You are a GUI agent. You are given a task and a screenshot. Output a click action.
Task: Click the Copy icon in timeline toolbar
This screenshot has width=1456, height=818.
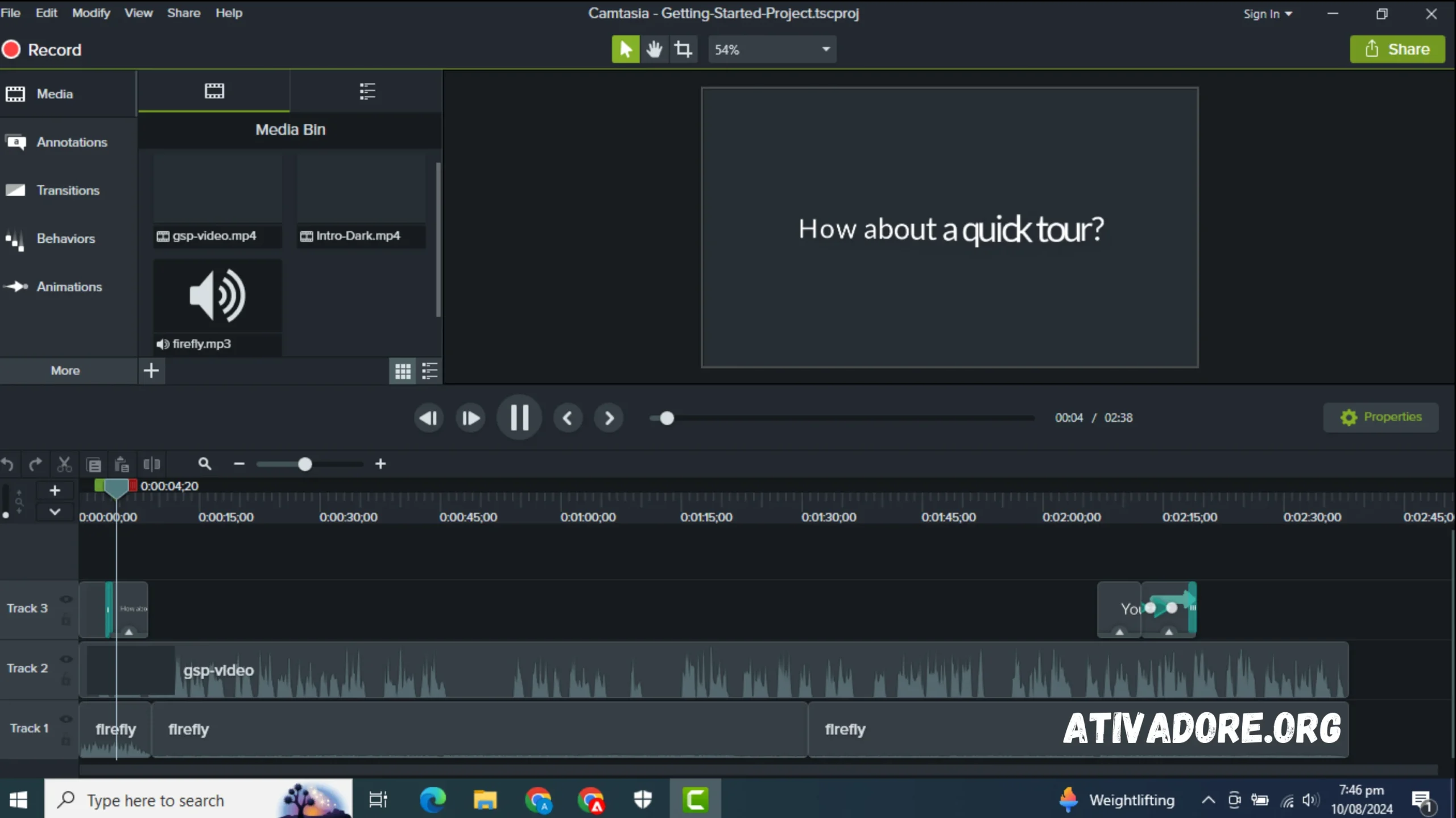94,465
